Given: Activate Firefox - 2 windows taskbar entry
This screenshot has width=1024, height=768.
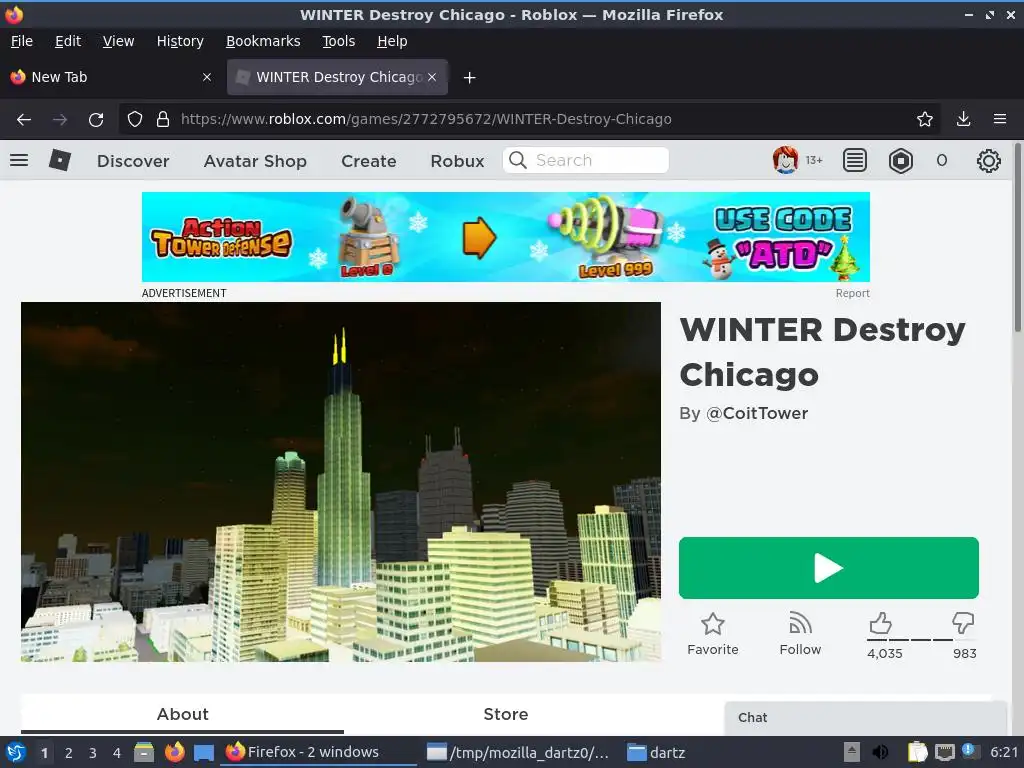Looking at the screenshot, I should coord(320,752).
